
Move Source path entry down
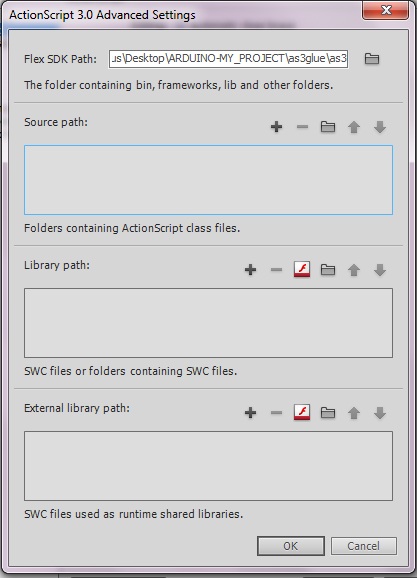point(380,127)
